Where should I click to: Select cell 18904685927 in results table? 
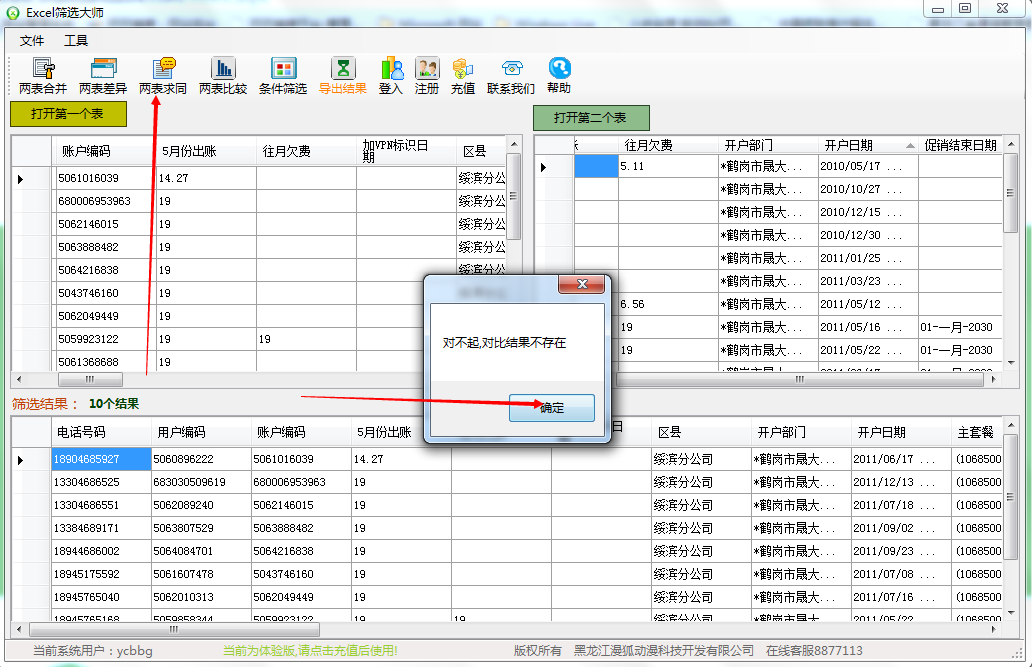pos(100,459)
